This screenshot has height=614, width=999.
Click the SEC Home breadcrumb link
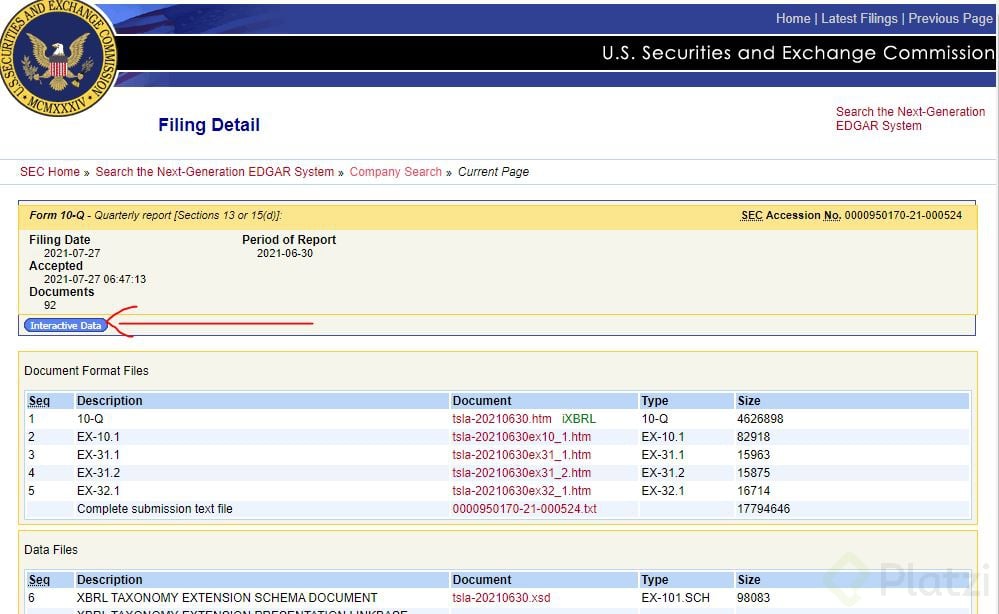tap(50, 172)
